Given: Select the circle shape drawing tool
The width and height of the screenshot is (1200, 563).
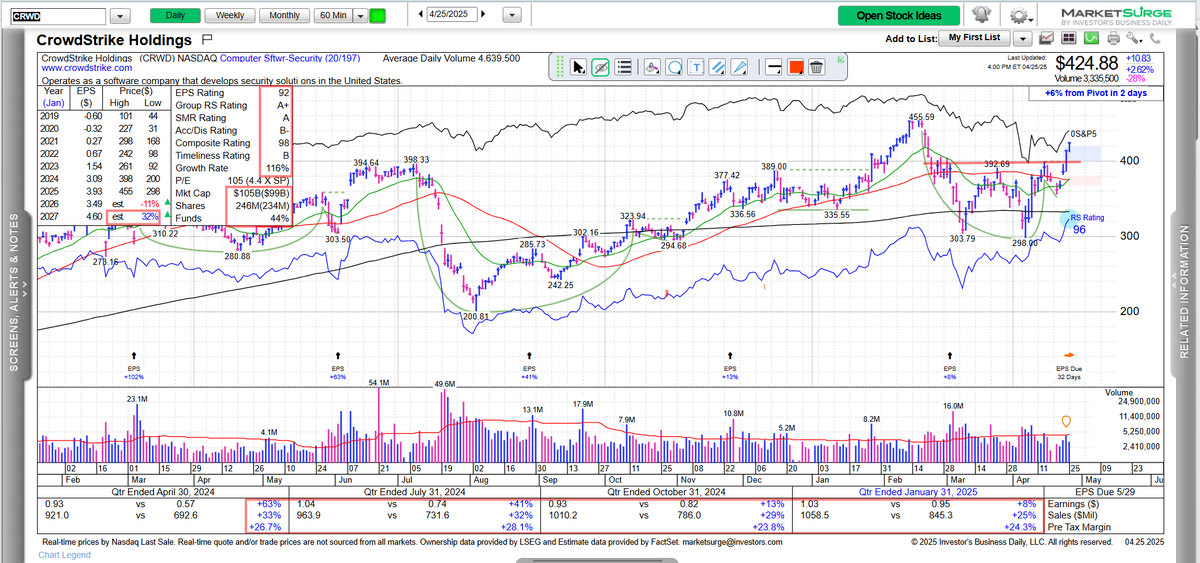Looking at the screenshot, I should click(674, 67).
